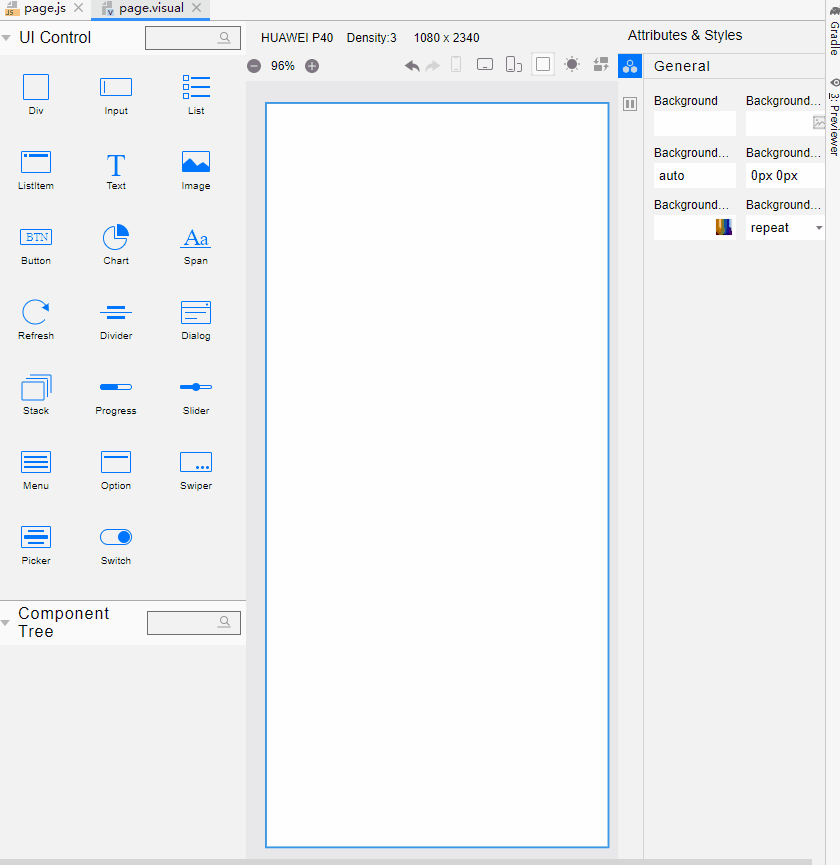Toggle the square frame view

[x=543, y=65]
